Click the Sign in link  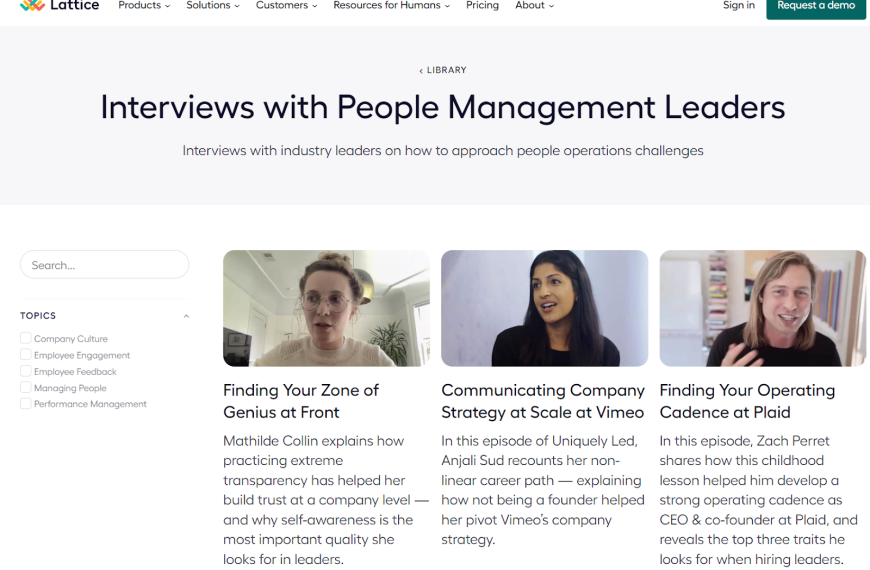(x=739, y=6)
